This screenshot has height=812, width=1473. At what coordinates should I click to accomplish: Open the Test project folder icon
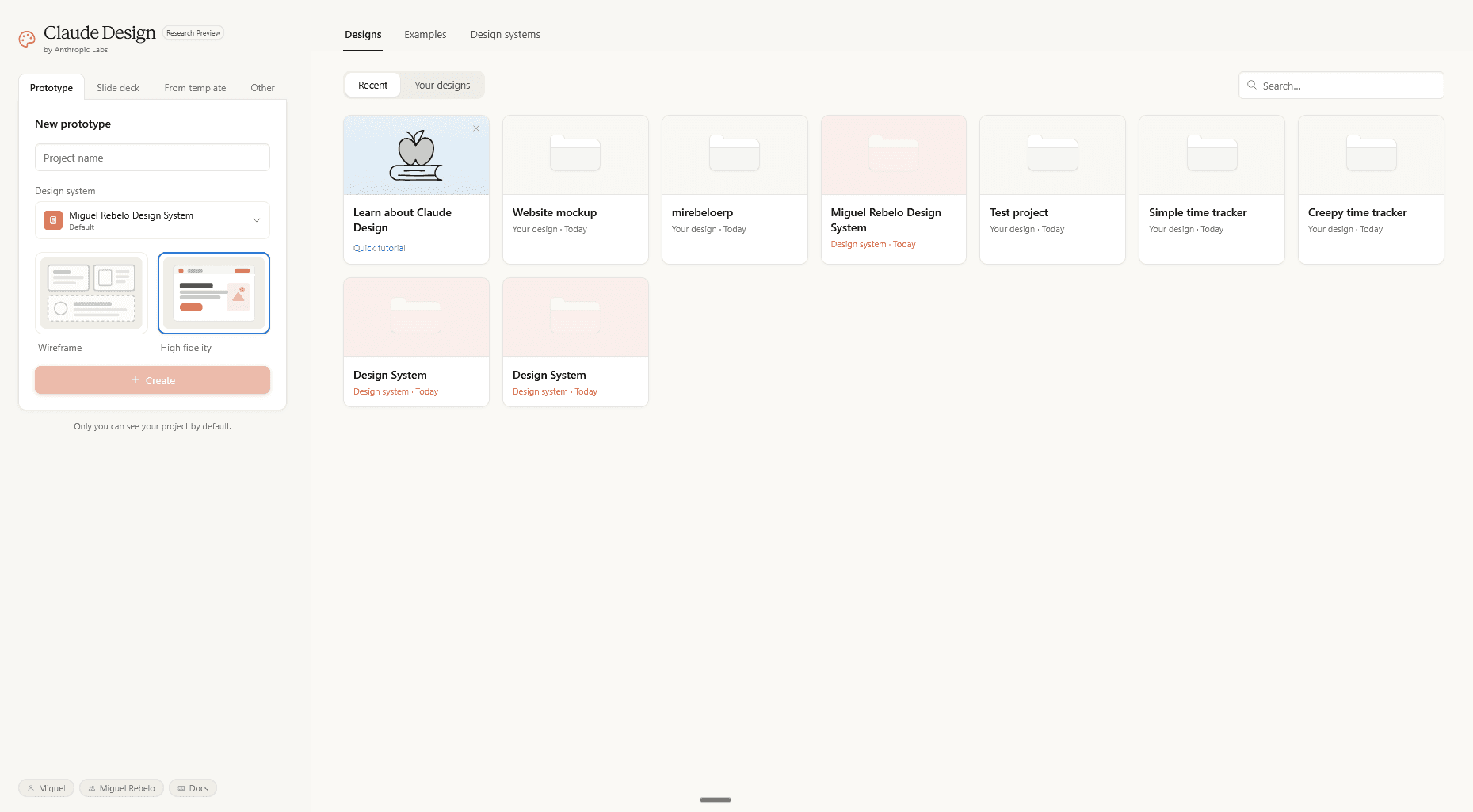coord(1052,153)
